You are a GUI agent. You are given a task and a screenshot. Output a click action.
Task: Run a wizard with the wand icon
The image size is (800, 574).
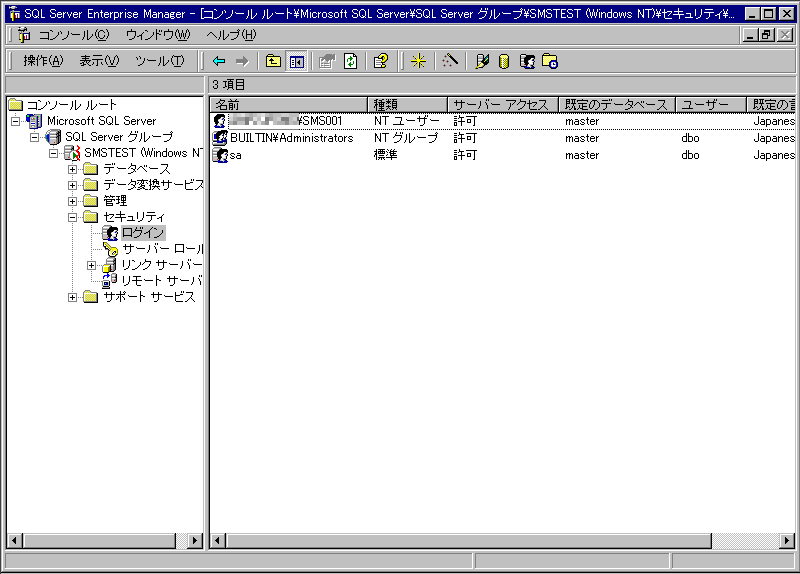[449, 61]
